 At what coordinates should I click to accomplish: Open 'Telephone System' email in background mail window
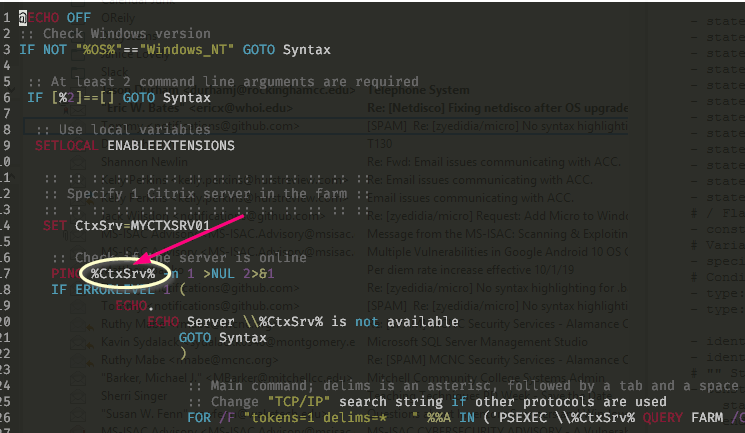click(418, 90)
